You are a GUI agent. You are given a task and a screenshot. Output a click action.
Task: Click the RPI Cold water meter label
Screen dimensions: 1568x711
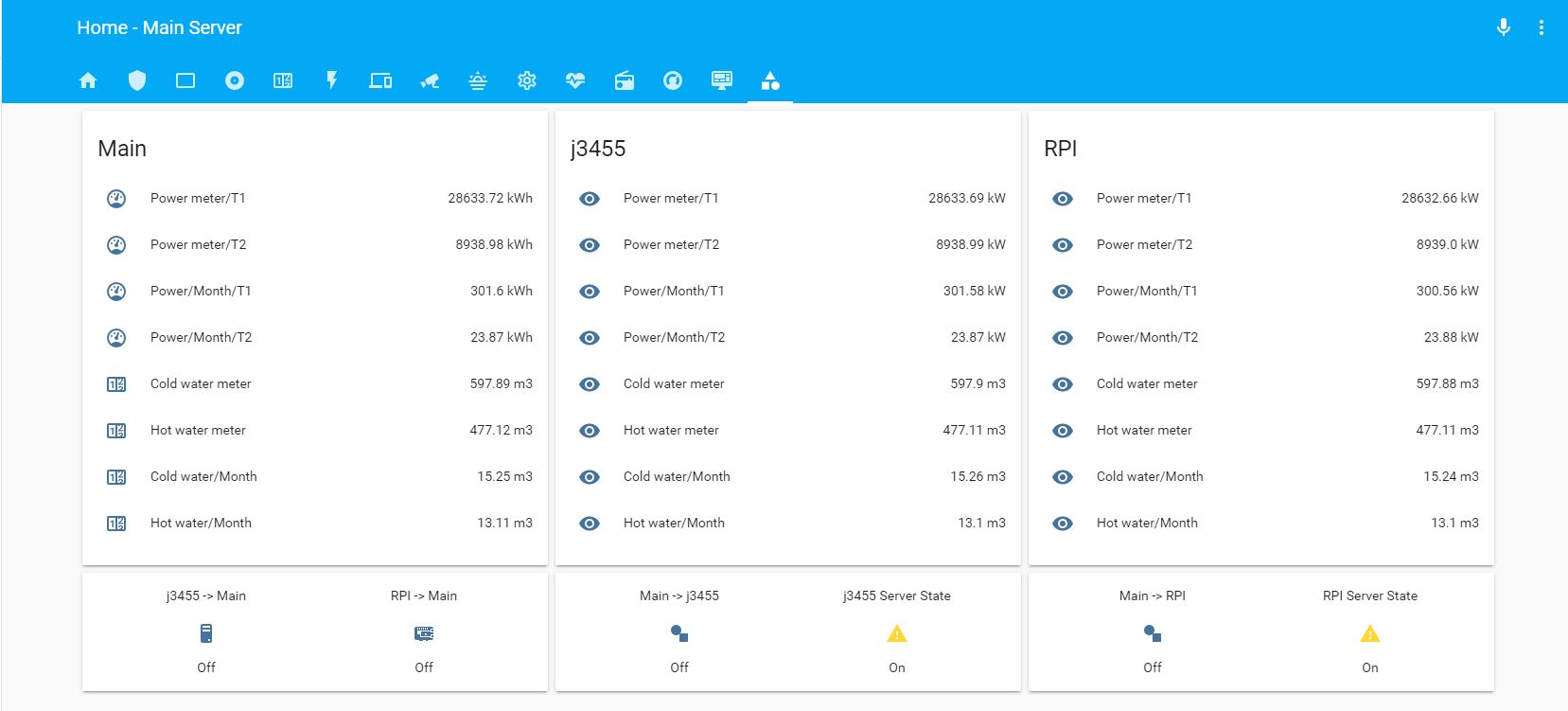point(1147,383)
